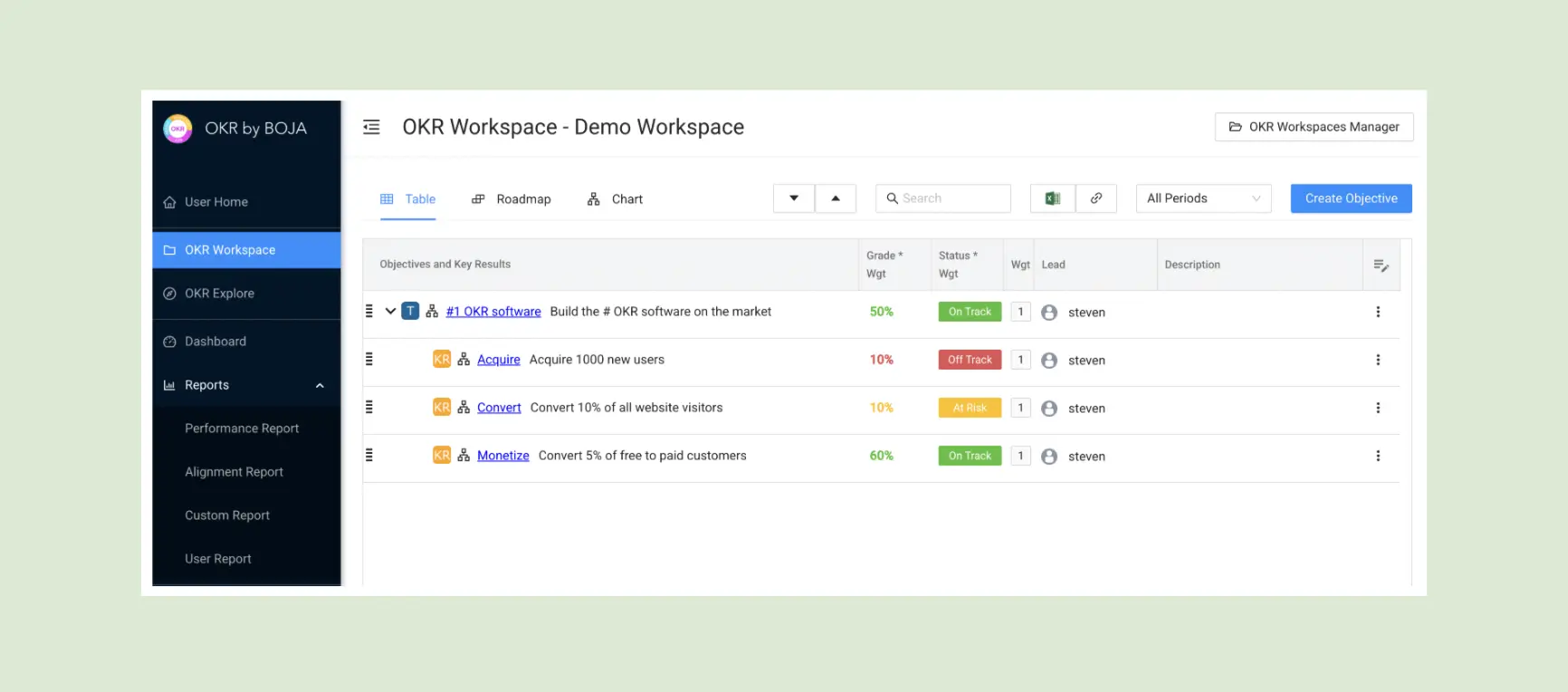Screen dimensions: 1568x692
Task: Open the Convert key result link
Action: [499, 408]
